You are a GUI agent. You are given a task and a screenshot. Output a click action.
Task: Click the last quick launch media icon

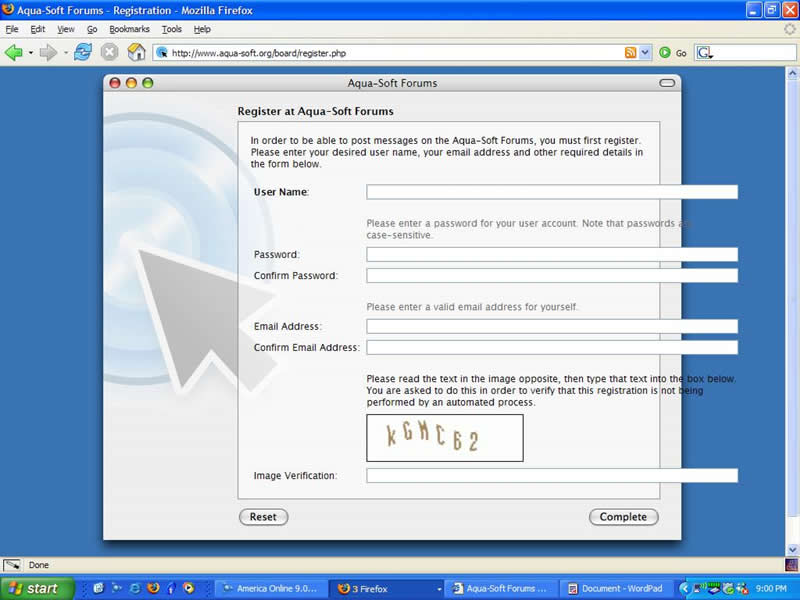coord(189,588)
